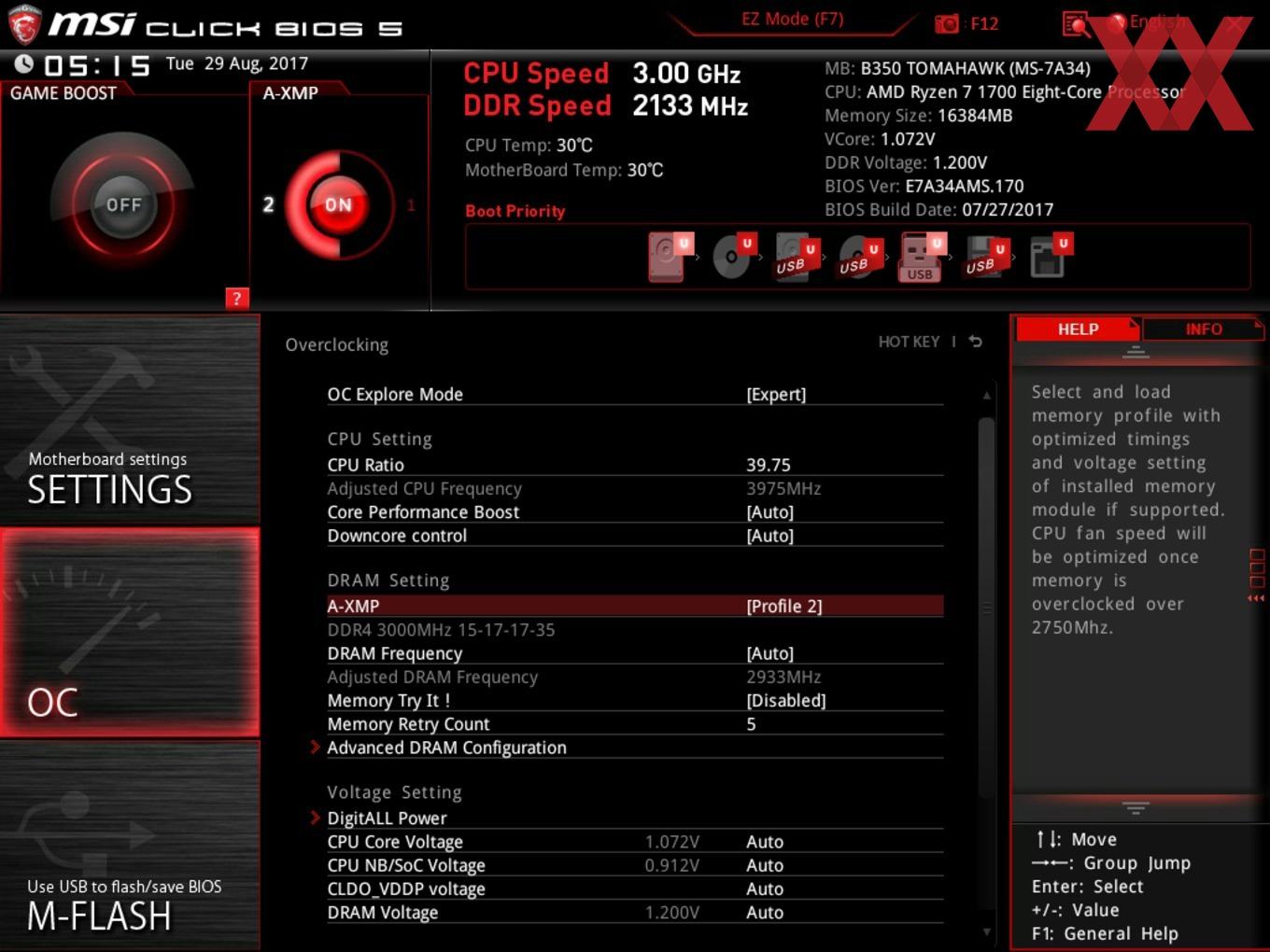The width and height of the screenshot is (1270, 952).
Task: Click the MSI dragon shield logo
Action: click(23, 24)
